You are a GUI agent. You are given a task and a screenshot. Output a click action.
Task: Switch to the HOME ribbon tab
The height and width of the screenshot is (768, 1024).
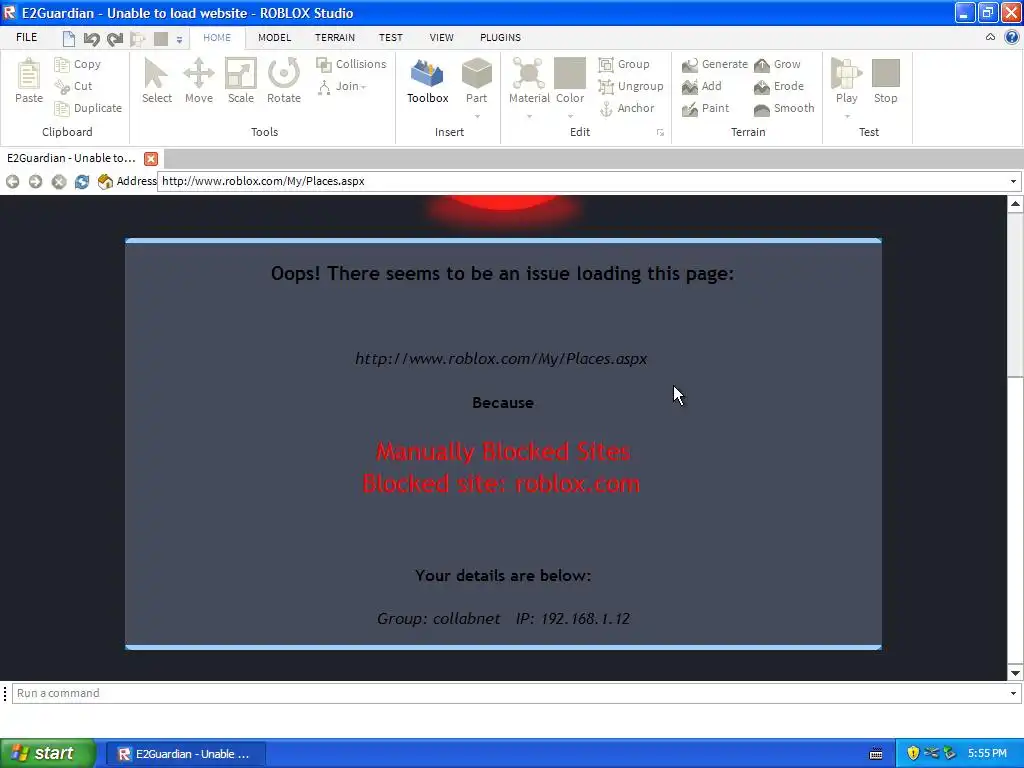click(217, 37)
